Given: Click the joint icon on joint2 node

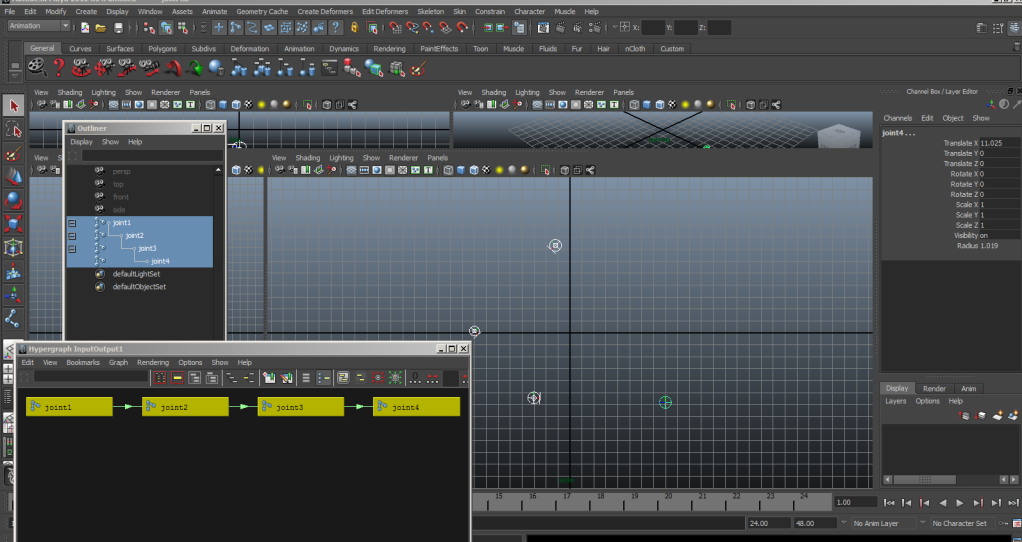Looking at the screenshot, I should [151, 407].
